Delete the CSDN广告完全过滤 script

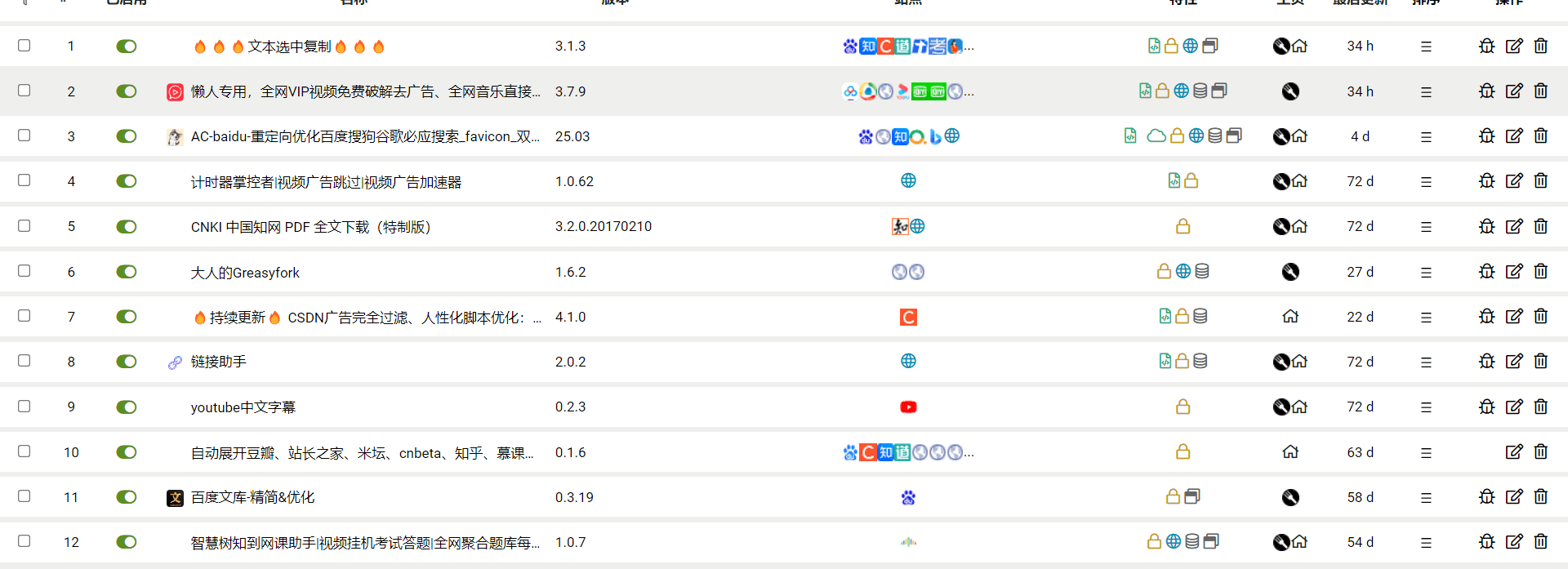1540,316
